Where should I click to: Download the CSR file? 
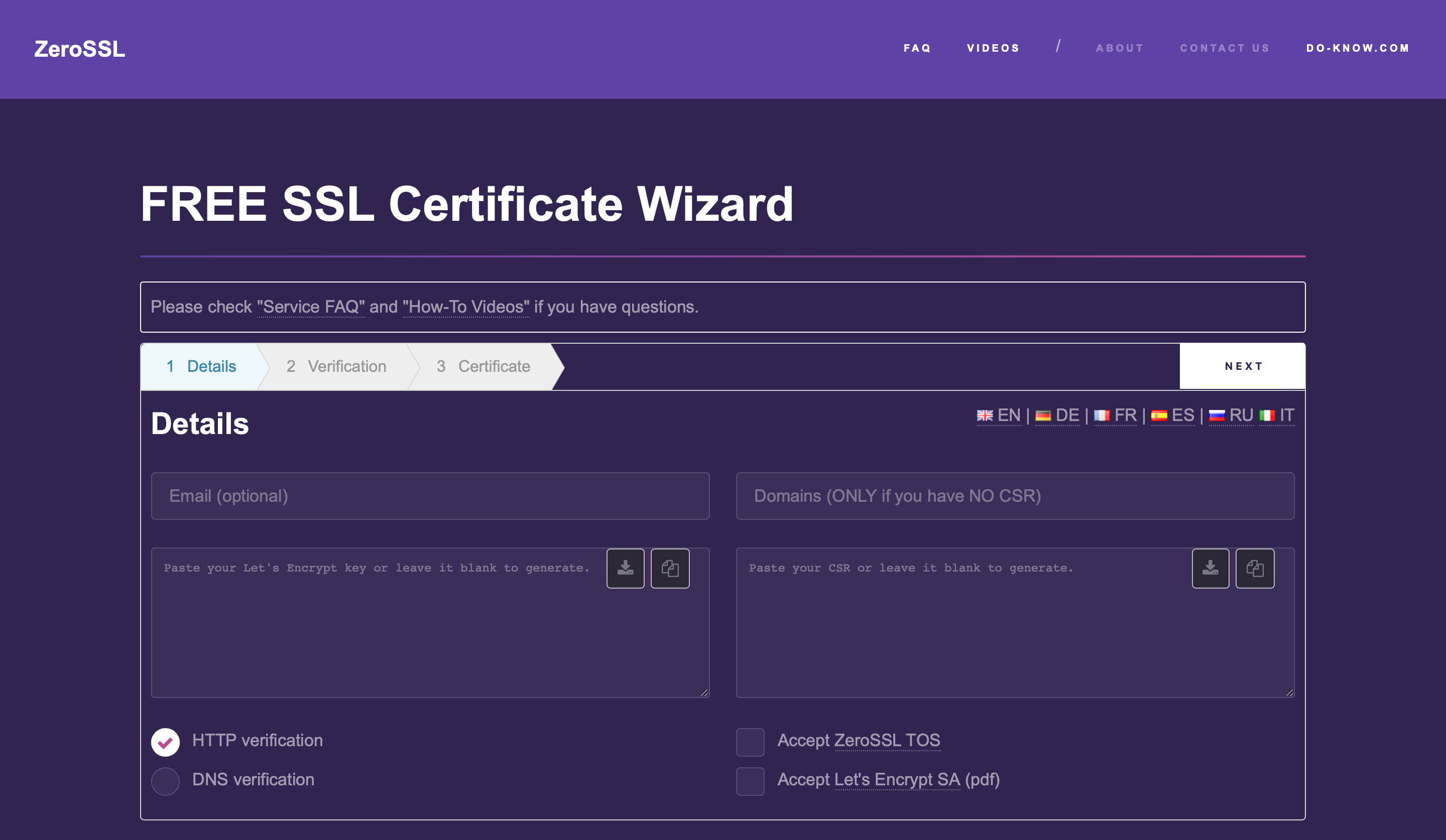pyautogui.click(x=1210, y=568)
